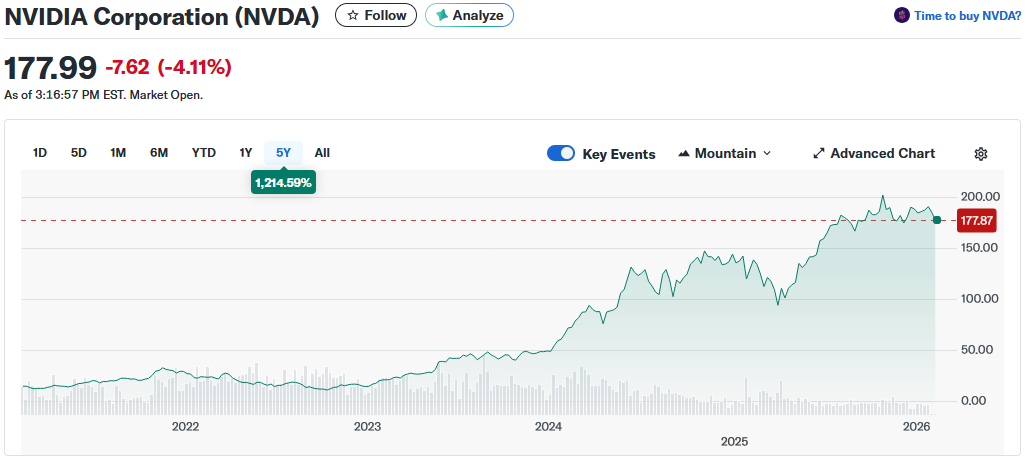The height and width of the screenshot is (465, 1027).
Task: Click the 150.00 y-axis label
Action: pos(978,248)
